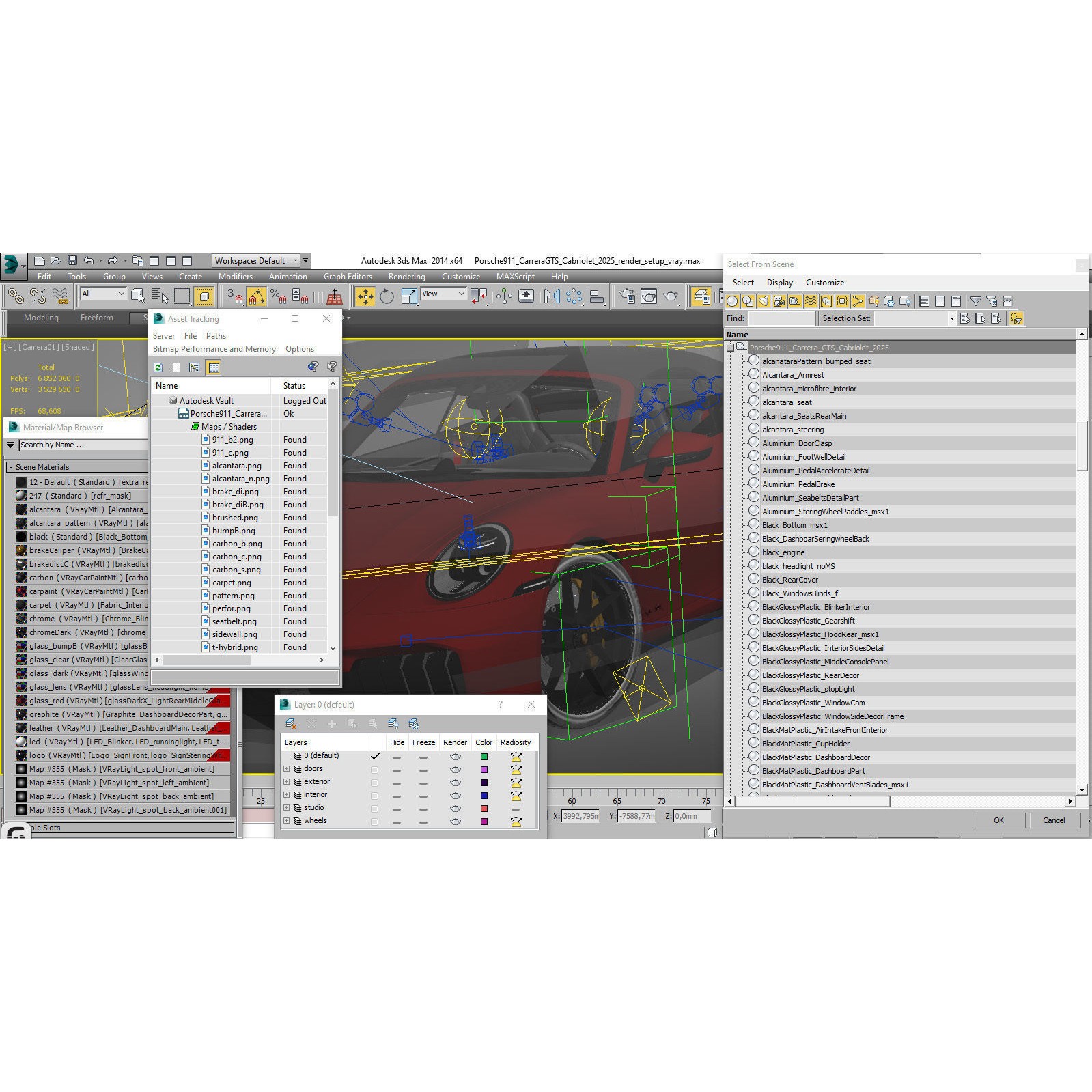Open Customize menu in Select From Scene
Screen dimensions: 1092x1092
click(x=825, y=283)
